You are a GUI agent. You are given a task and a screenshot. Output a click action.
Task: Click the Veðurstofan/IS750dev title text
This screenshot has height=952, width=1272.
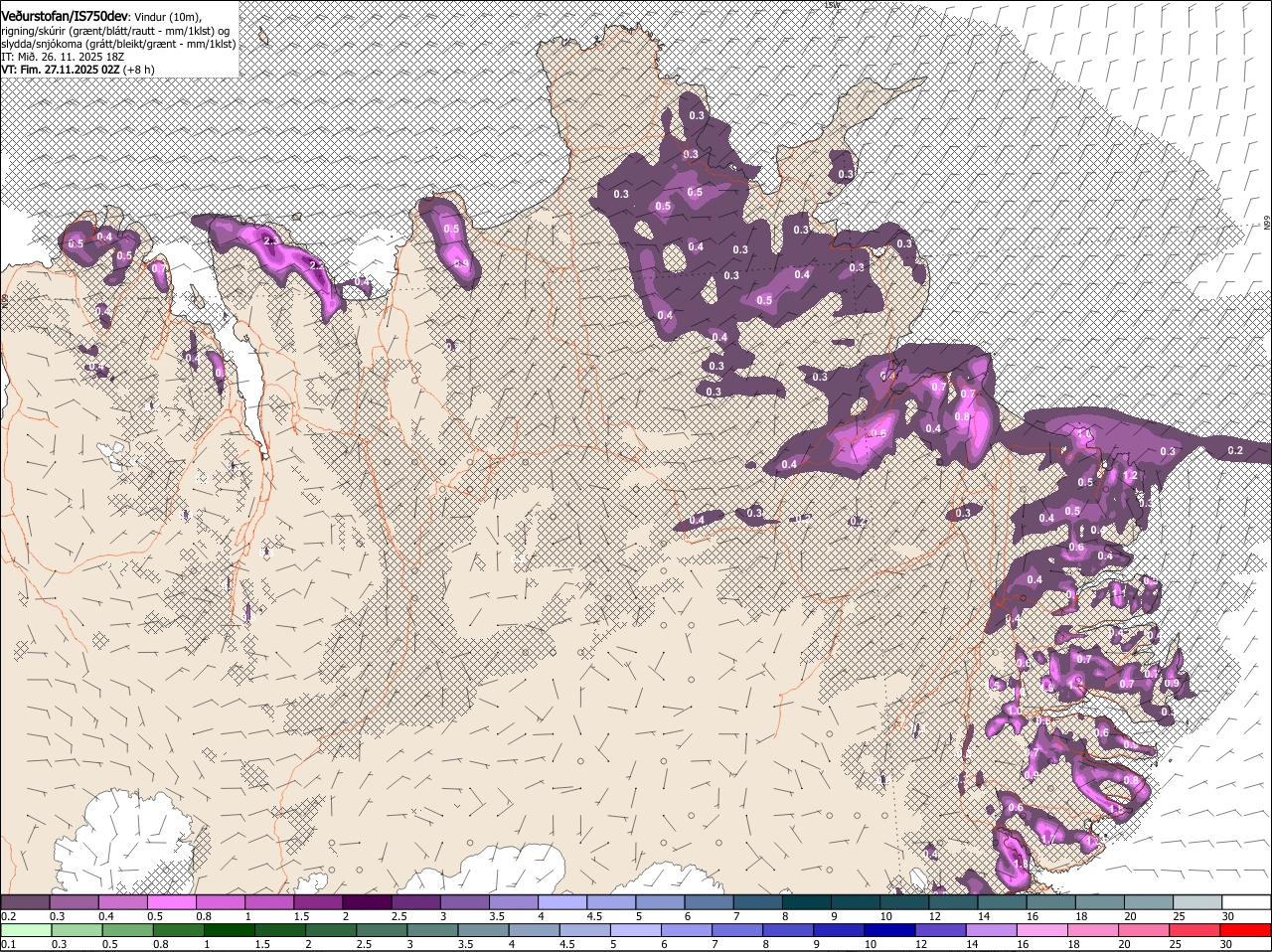click(65, 16)
